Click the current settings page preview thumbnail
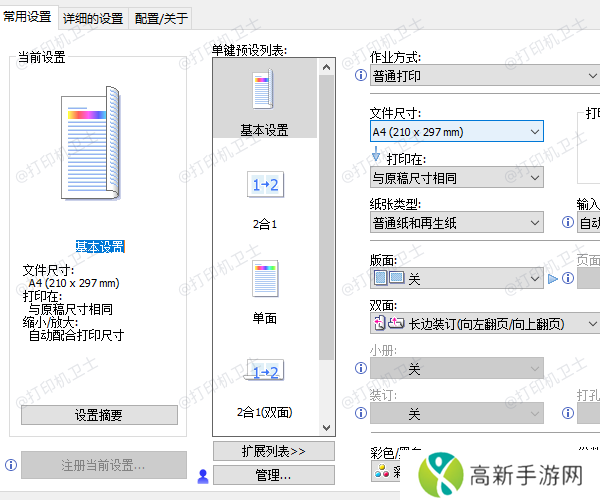The height and width of the screenshot is (500, 600). pyautogui.click(x=91, y=143)
